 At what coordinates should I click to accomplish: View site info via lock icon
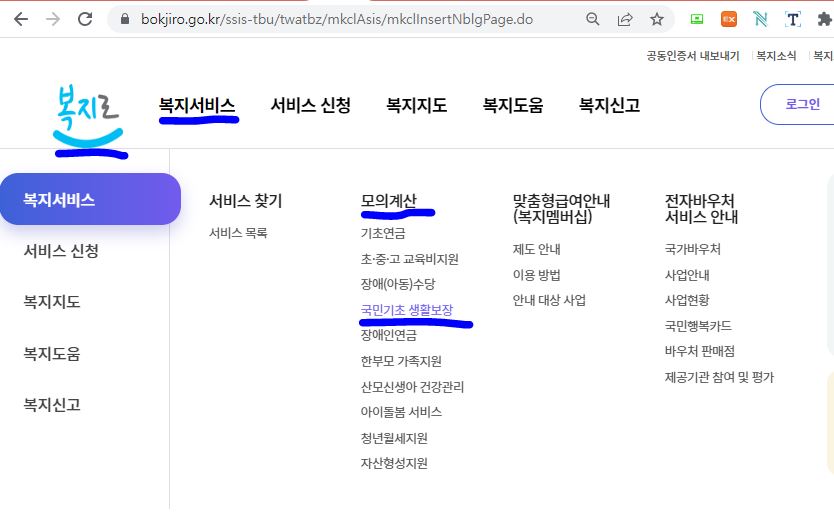(x=125, y=19)
